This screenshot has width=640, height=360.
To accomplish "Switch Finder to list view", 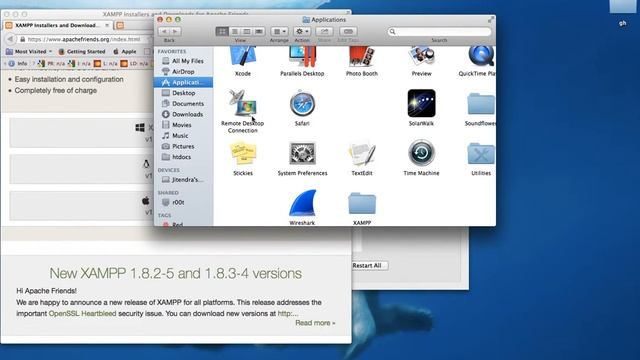I will point(235,31).
